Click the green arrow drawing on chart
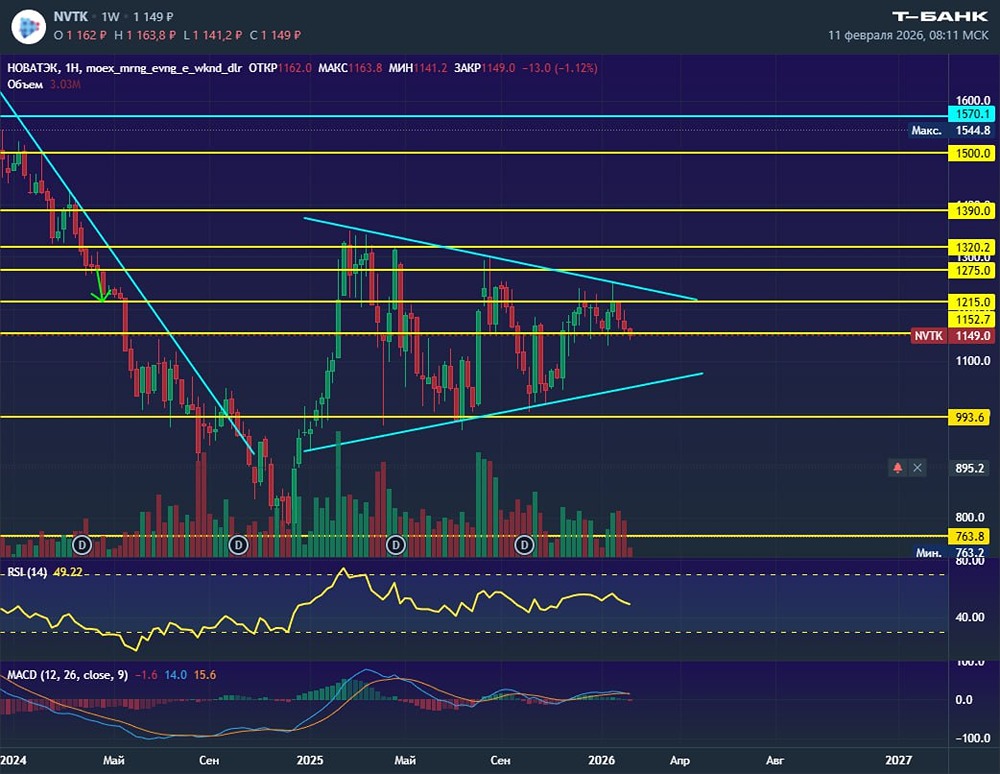Screen dimensions: 1000x774 coord(100,284)
